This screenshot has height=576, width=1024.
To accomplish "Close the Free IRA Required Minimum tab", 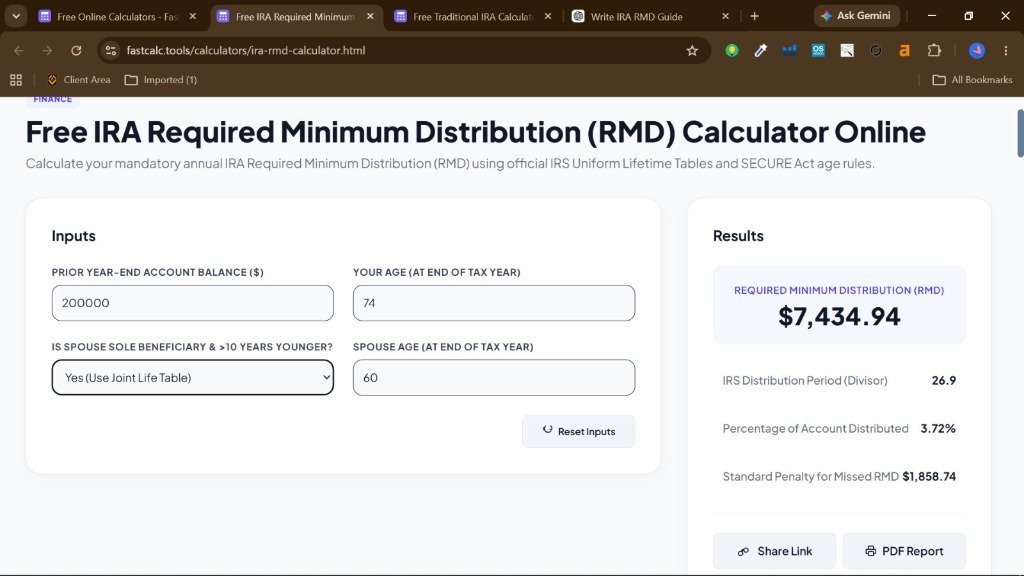I will point(370,16).
